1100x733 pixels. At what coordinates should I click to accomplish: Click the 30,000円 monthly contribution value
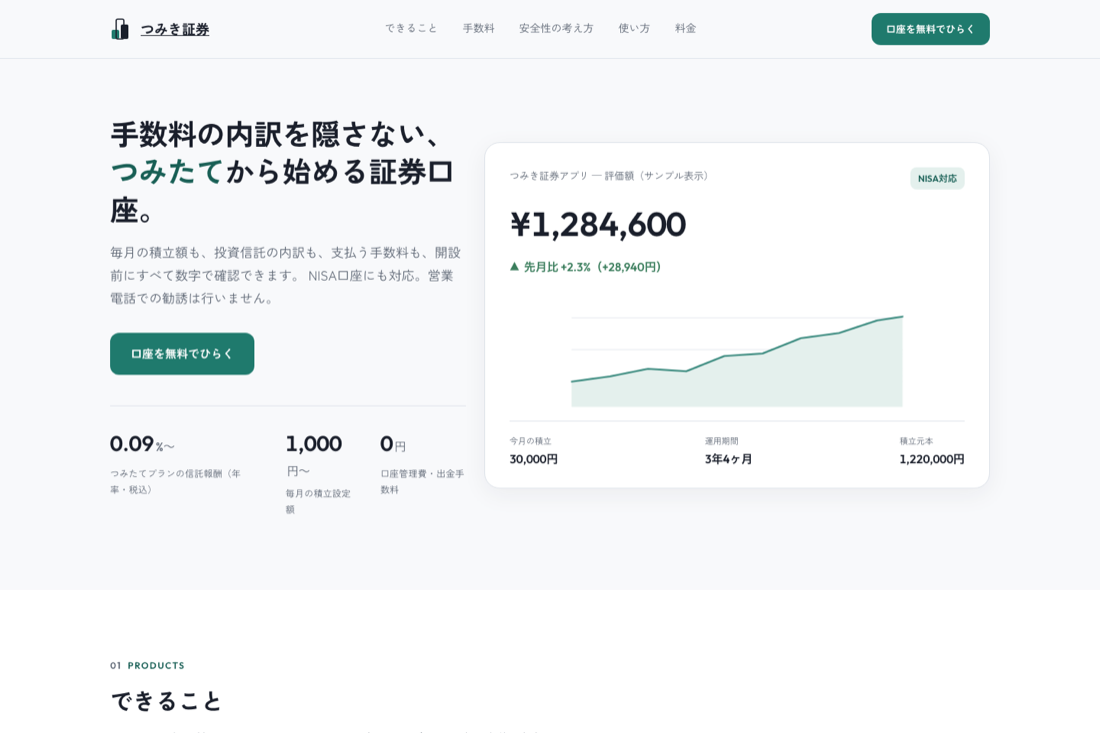coord(534,459)
